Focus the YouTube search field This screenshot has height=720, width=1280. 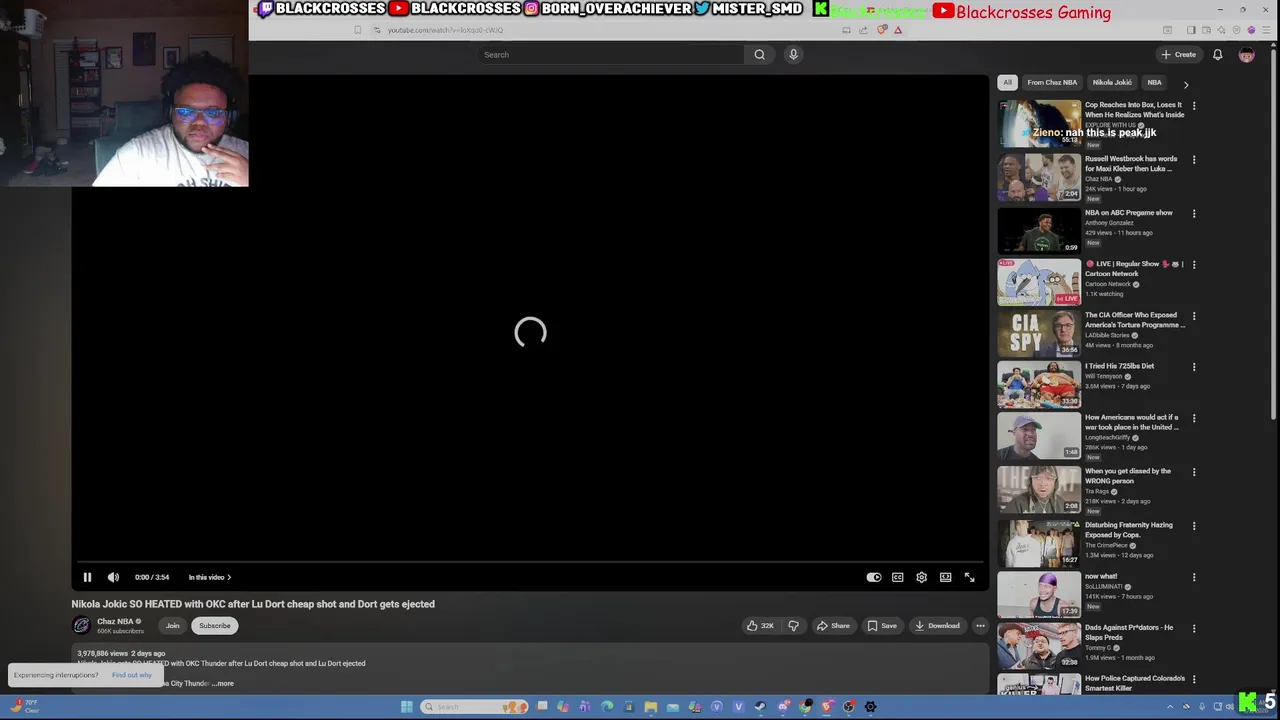click(610, 55)
